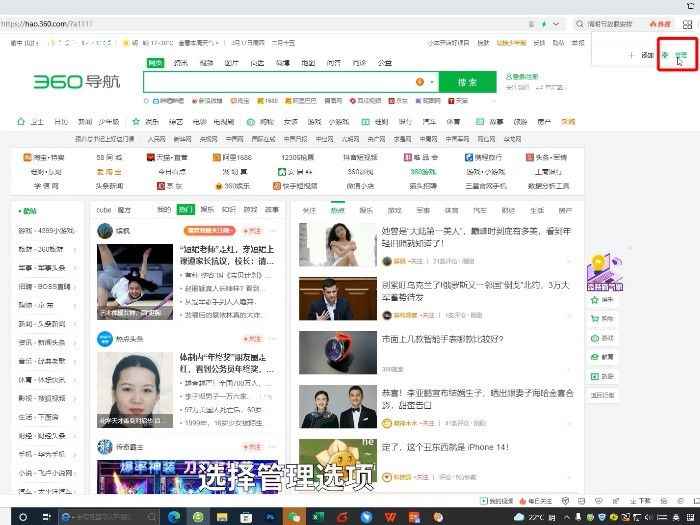
Task: Select the 视频 search tab
Action: point(206,63)
